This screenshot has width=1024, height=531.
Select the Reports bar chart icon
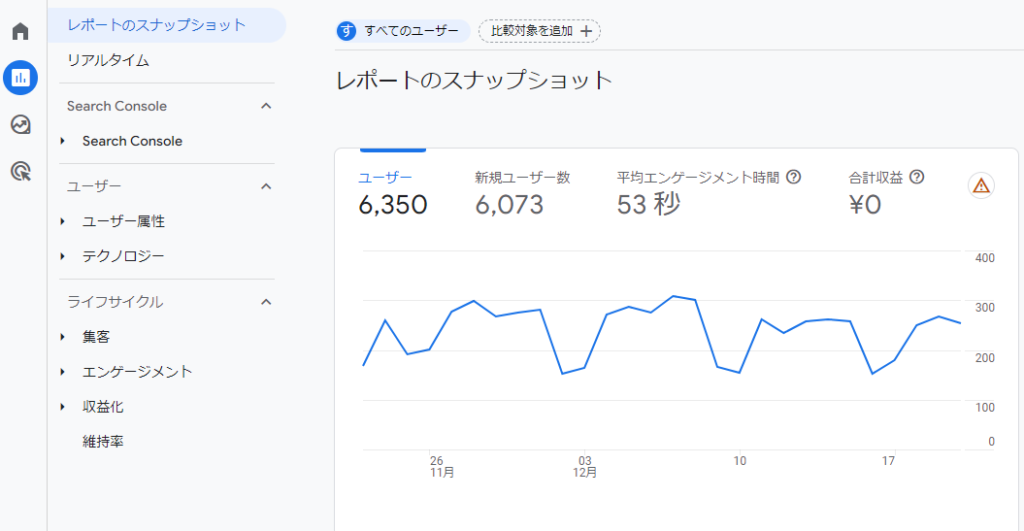coord(20,77)
